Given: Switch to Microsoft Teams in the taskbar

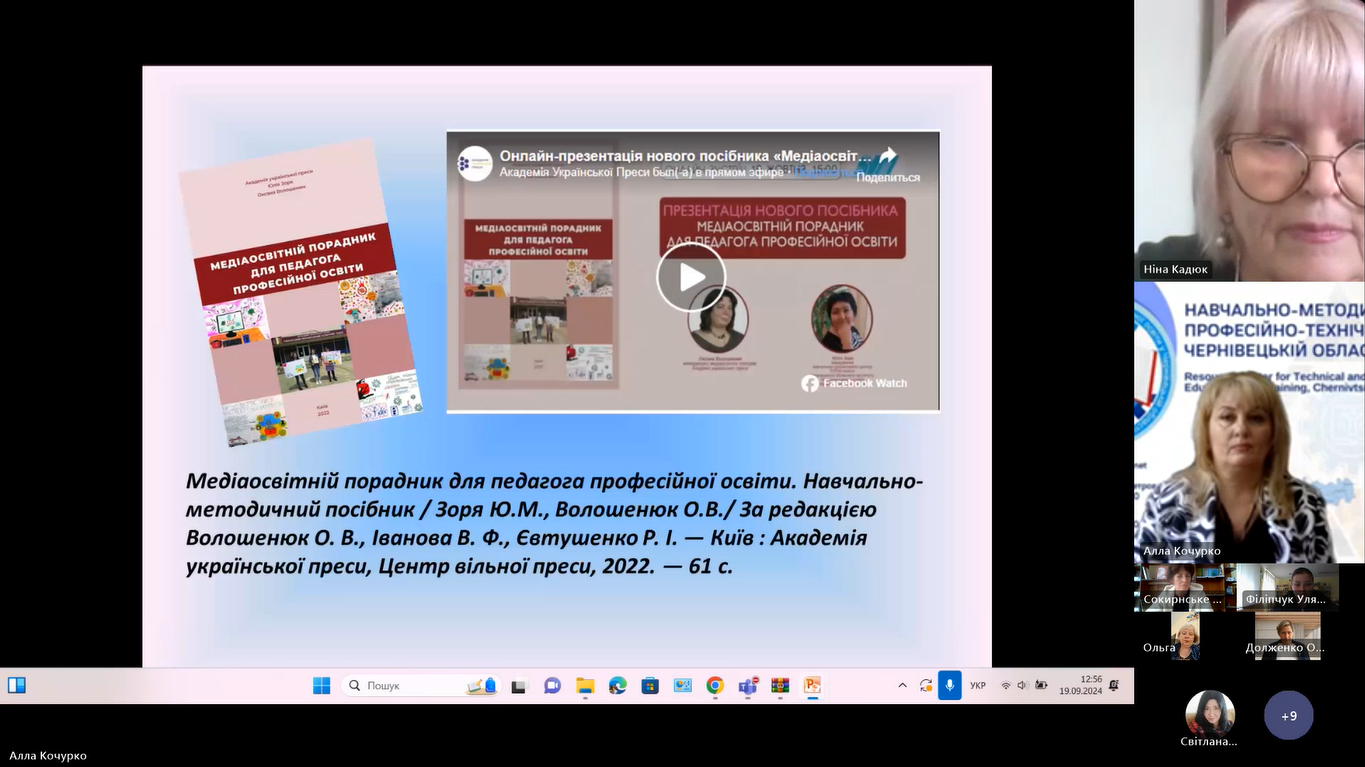Looking at the screenshot, I should [x=747, y=686].
